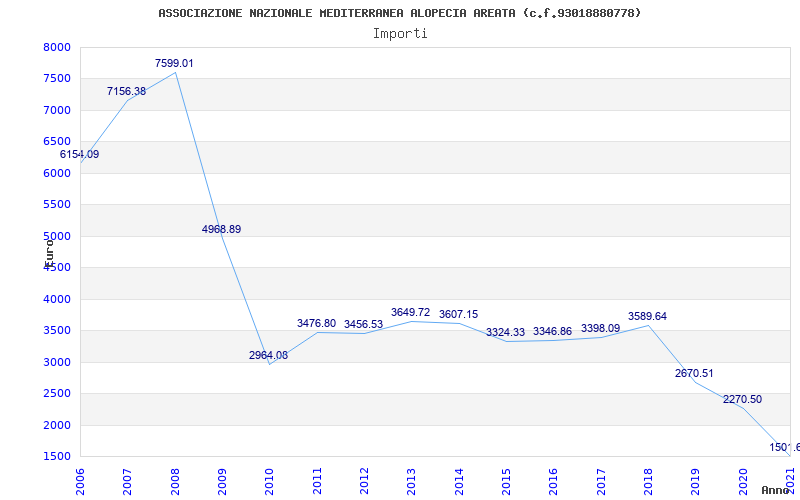Click the x-axis year 2020
This screenshot has height=500, width=800.
(743, 482)
